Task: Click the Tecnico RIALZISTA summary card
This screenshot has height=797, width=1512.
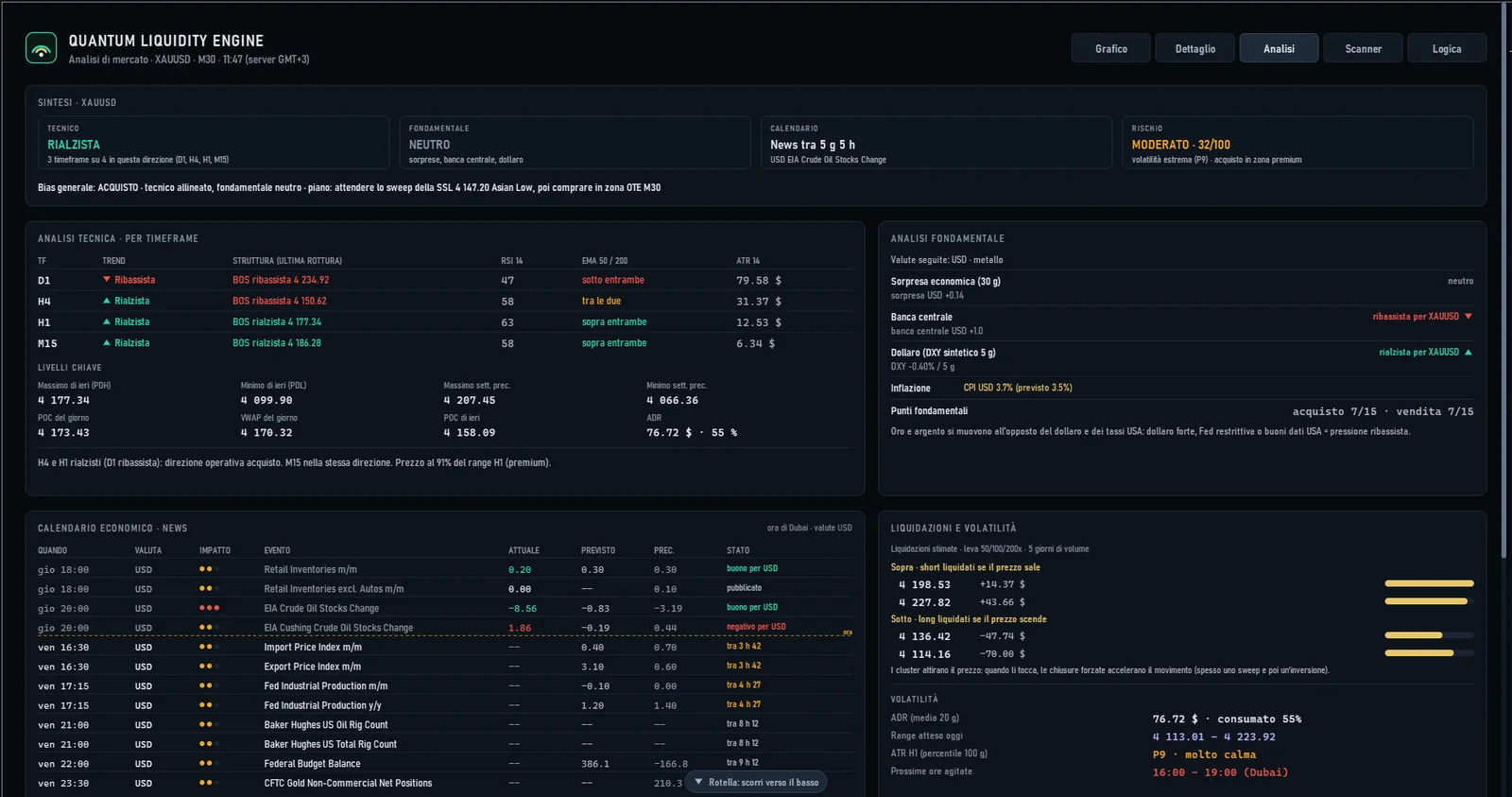Action: (x=214, y=143)
